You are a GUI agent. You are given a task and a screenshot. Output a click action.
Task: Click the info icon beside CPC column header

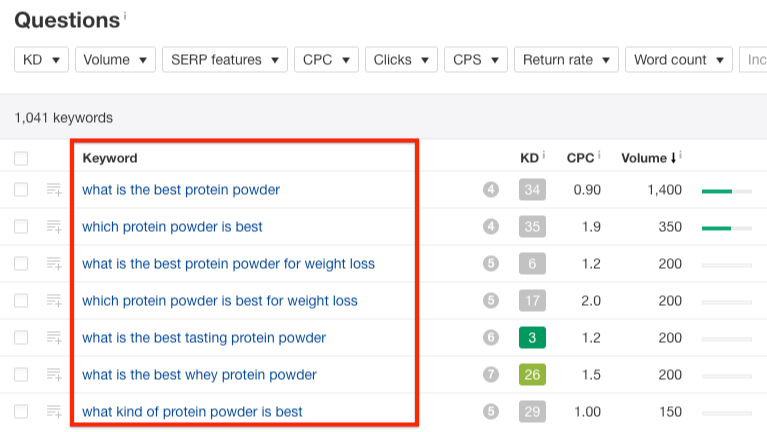(598, 156)
